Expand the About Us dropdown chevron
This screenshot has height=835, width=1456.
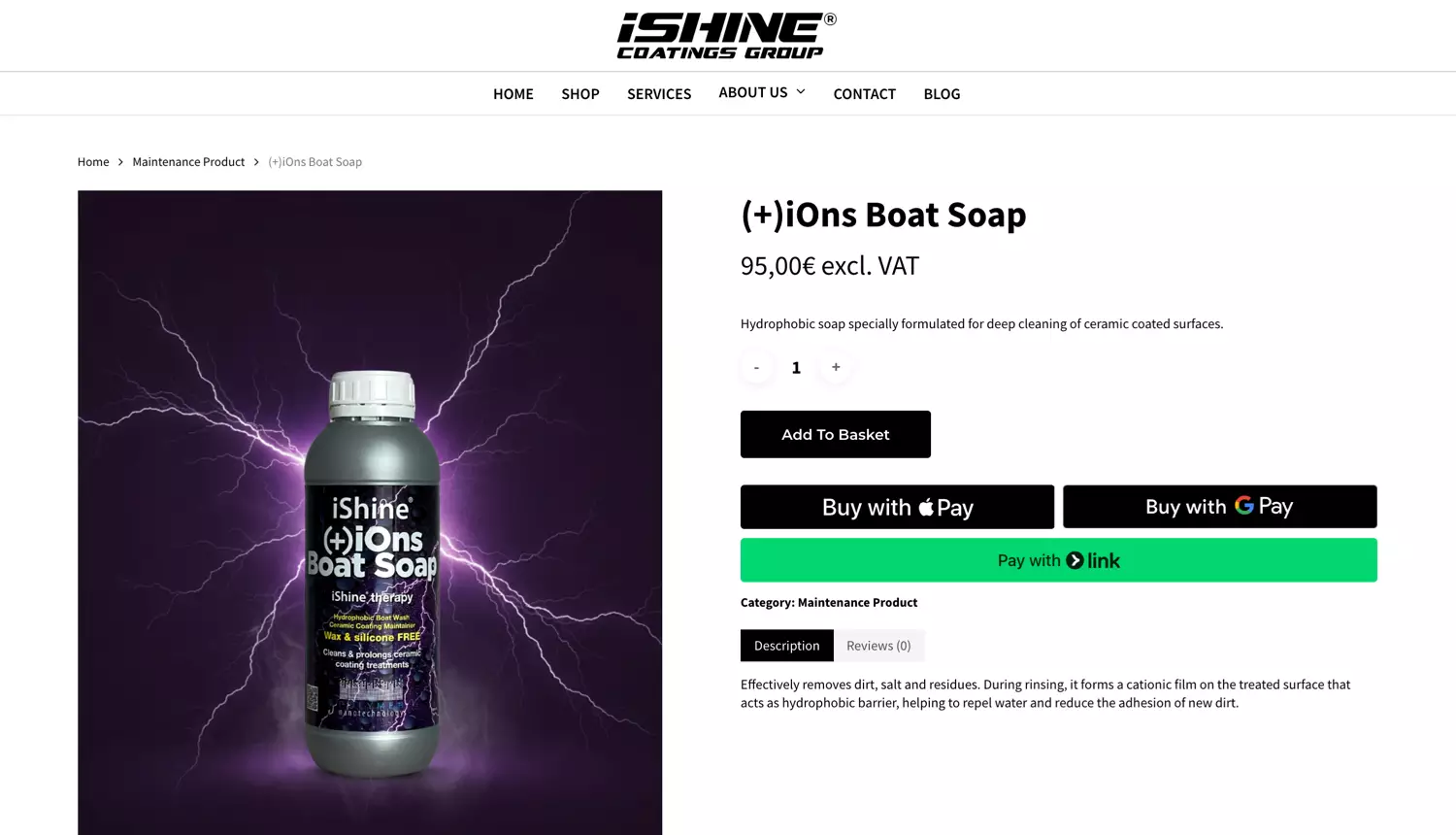801,92
